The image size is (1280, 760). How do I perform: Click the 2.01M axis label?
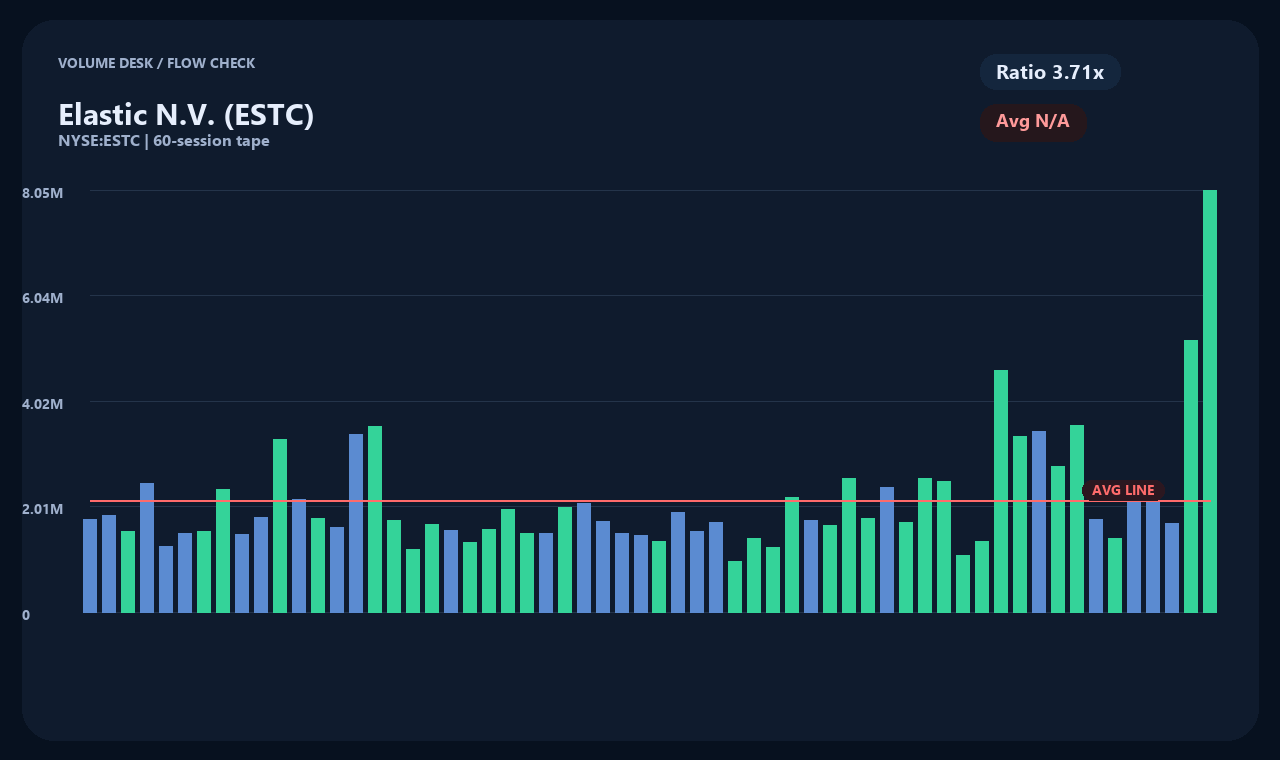(43, 509)
